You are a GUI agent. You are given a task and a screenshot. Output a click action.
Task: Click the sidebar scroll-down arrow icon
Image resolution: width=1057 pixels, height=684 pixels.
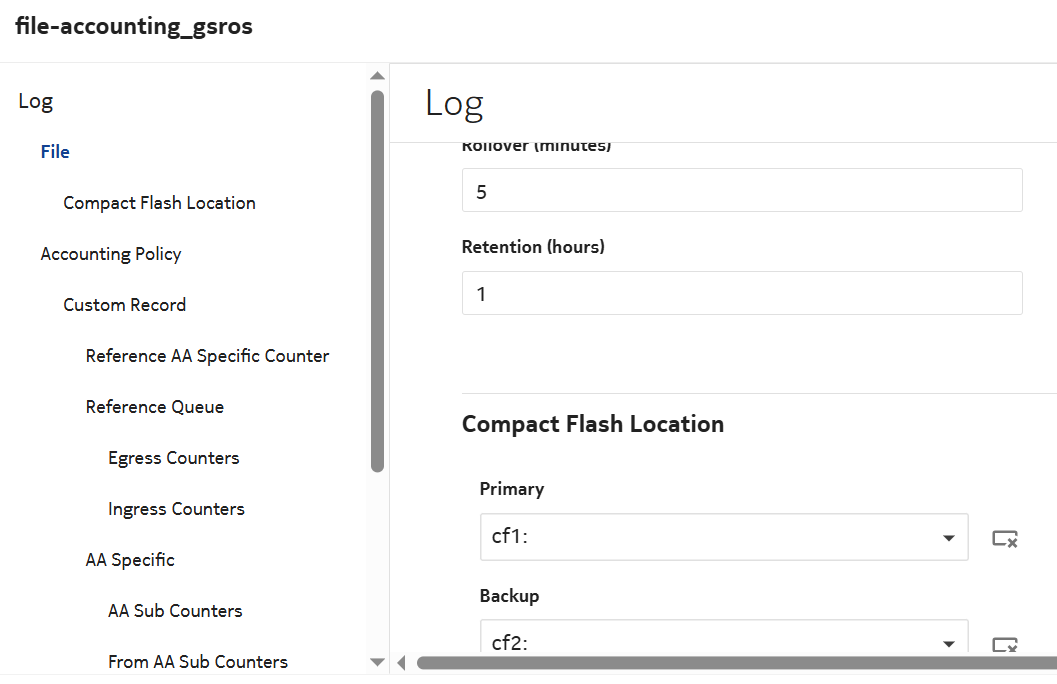pyautogui.click(x=378, y=662)
